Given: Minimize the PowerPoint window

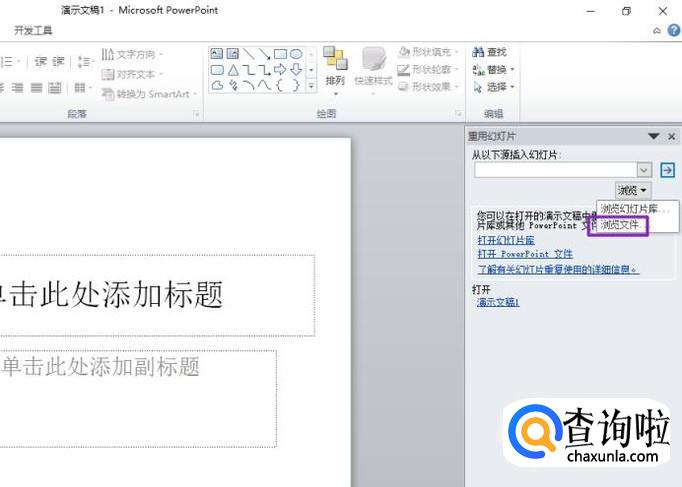Looking at the screenshot, I should pyautogui.click(x=591, y=11).
